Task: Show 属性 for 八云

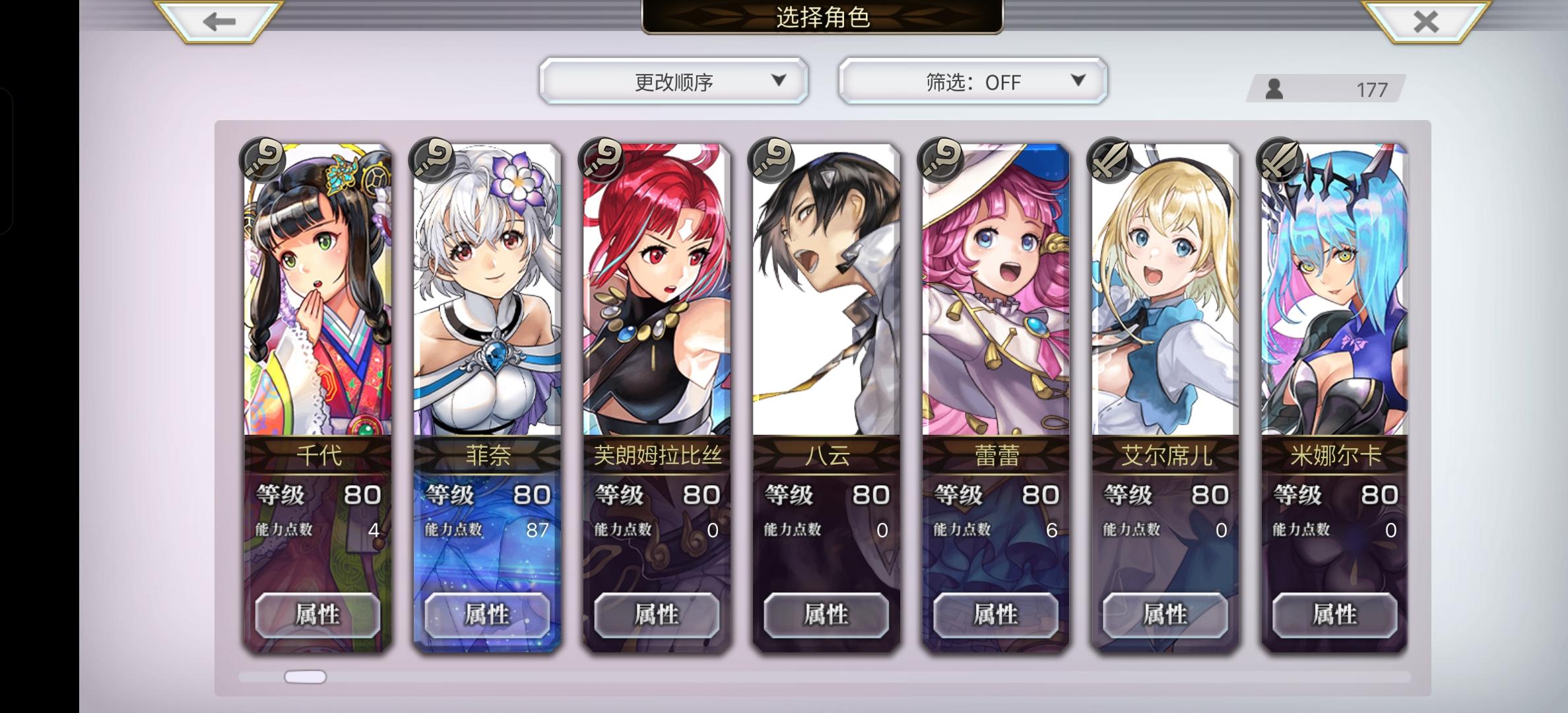Action: [x=826, y=615]
